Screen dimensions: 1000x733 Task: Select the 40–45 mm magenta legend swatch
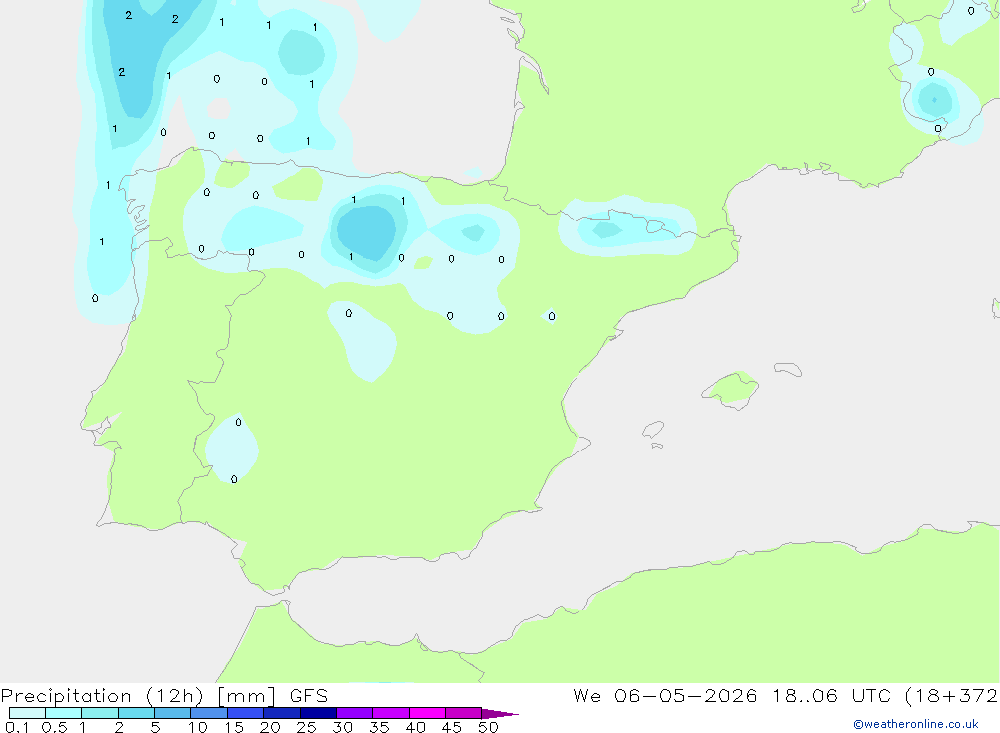pyautogui.click(x=427, y=713)
